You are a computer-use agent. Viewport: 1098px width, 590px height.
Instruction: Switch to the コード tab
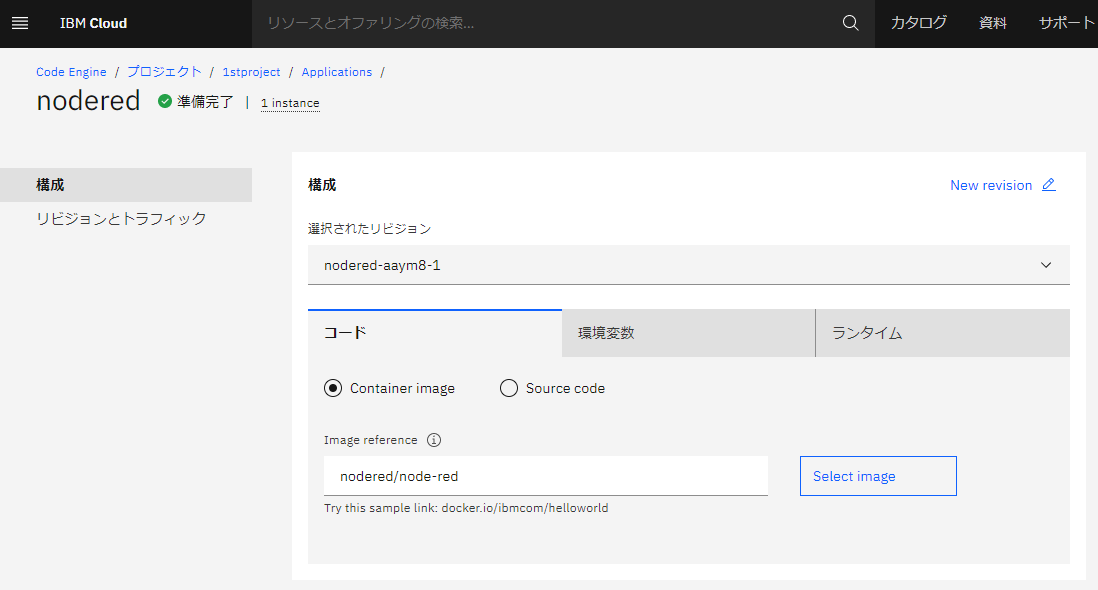coord(435,333)
